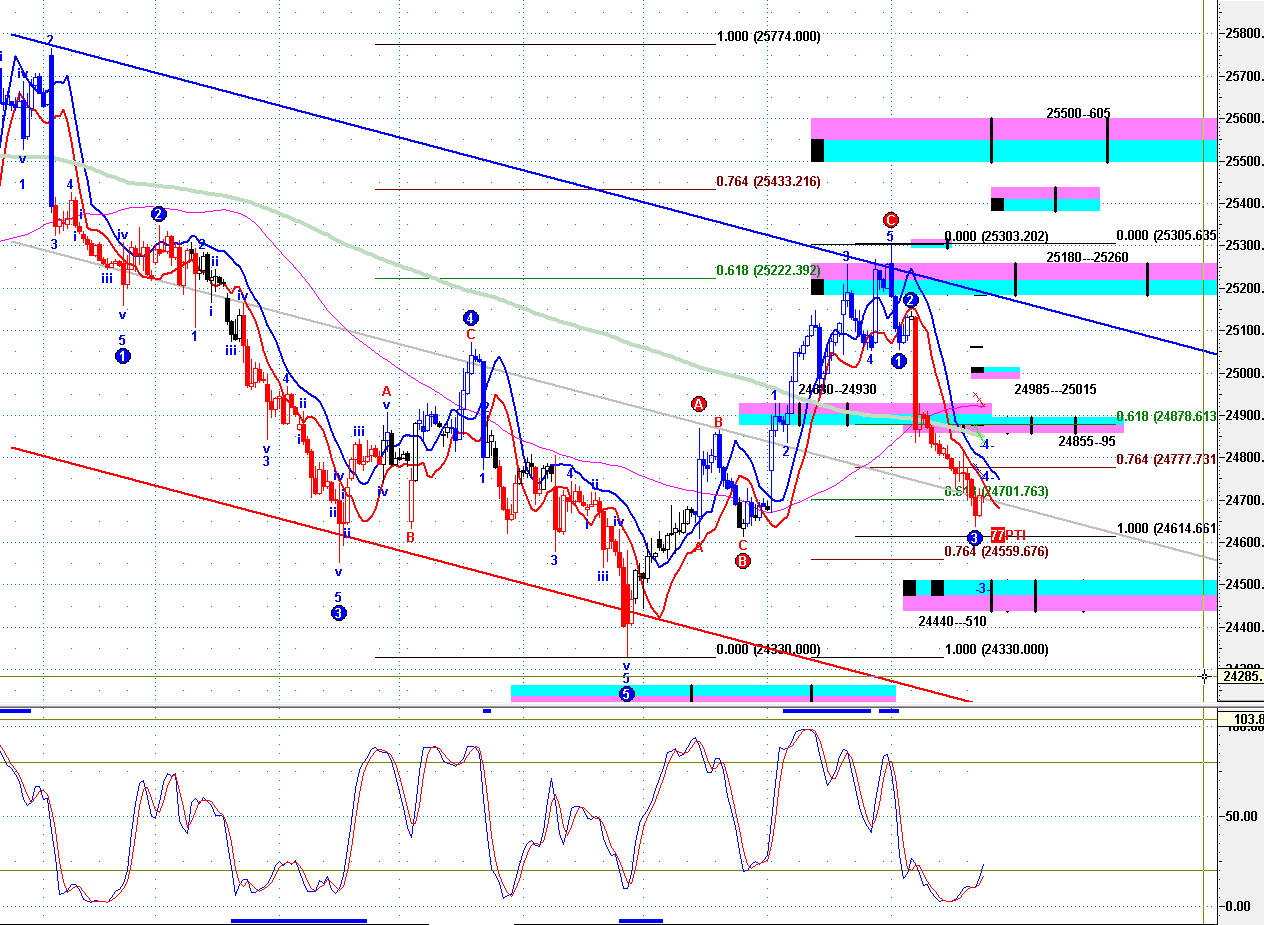Select the 24985---25015 zone label
The width and height of the screenshot is (1264, 925).
[1054, 389]
